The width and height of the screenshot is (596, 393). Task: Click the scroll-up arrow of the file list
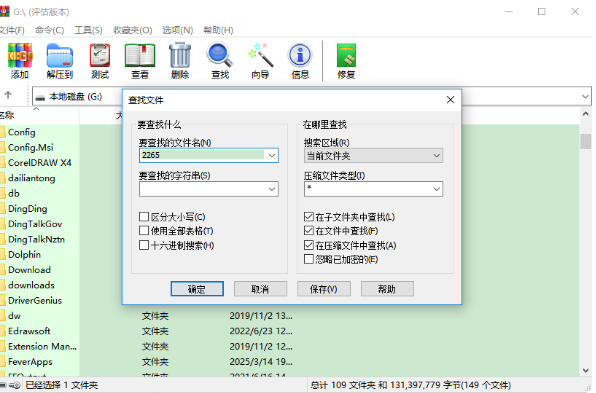click(585, 114)
